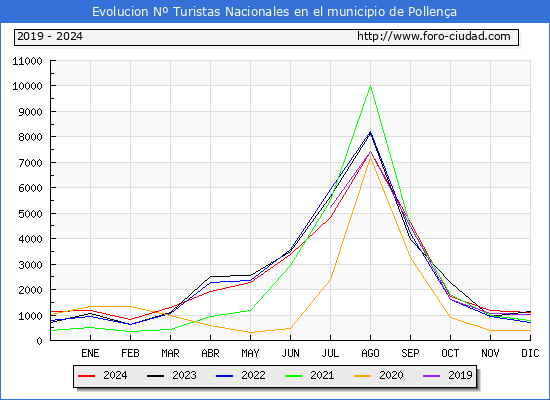550x400 pixels.
Task: Click the 5000 y-axis value
Action: point(31,214)
